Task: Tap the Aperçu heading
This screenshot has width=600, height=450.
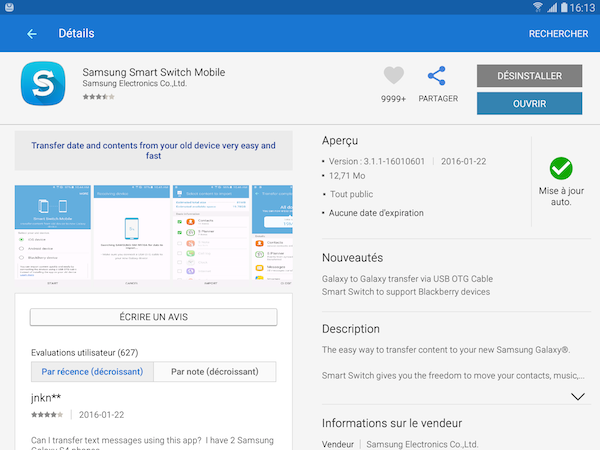Action: (x=340, y=141)
